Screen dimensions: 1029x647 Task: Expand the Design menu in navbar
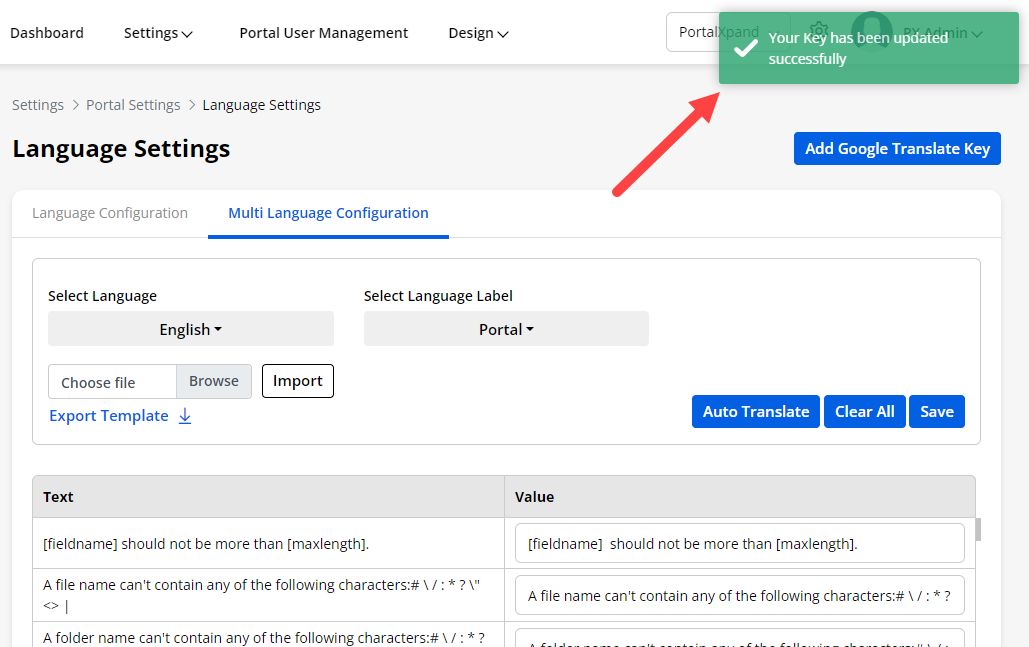click(478, 33)
